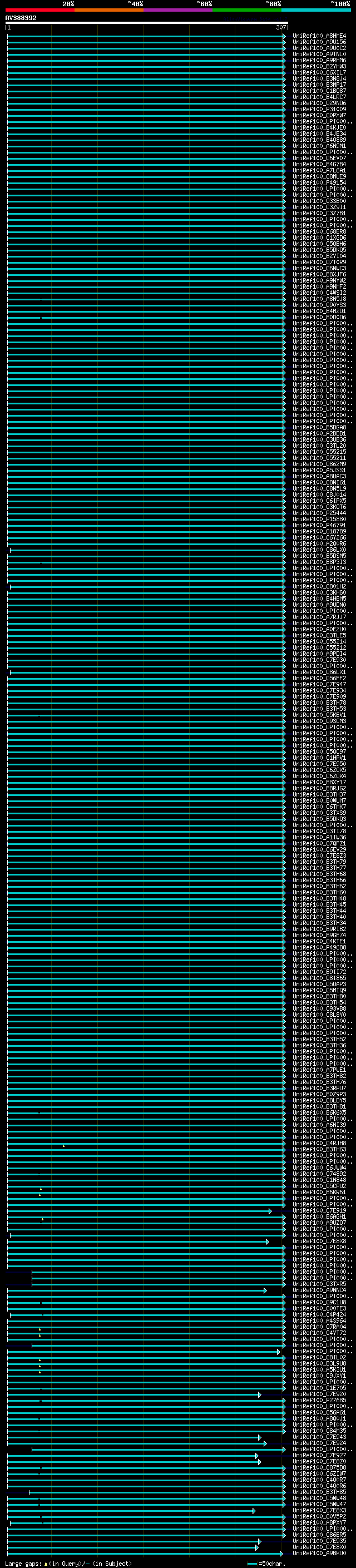
Task: Click the query end position 307
Action: [280, 27]
